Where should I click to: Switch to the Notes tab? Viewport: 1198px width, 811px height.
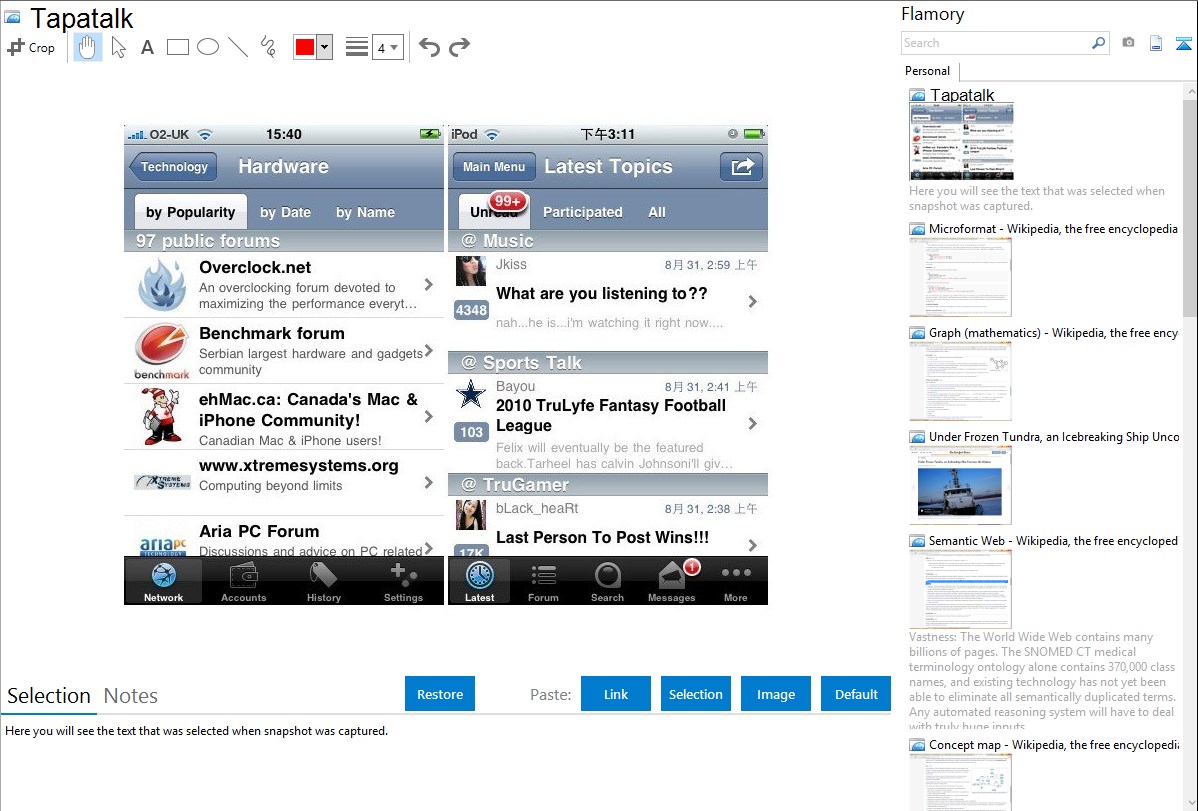click(x=131, y=696)
